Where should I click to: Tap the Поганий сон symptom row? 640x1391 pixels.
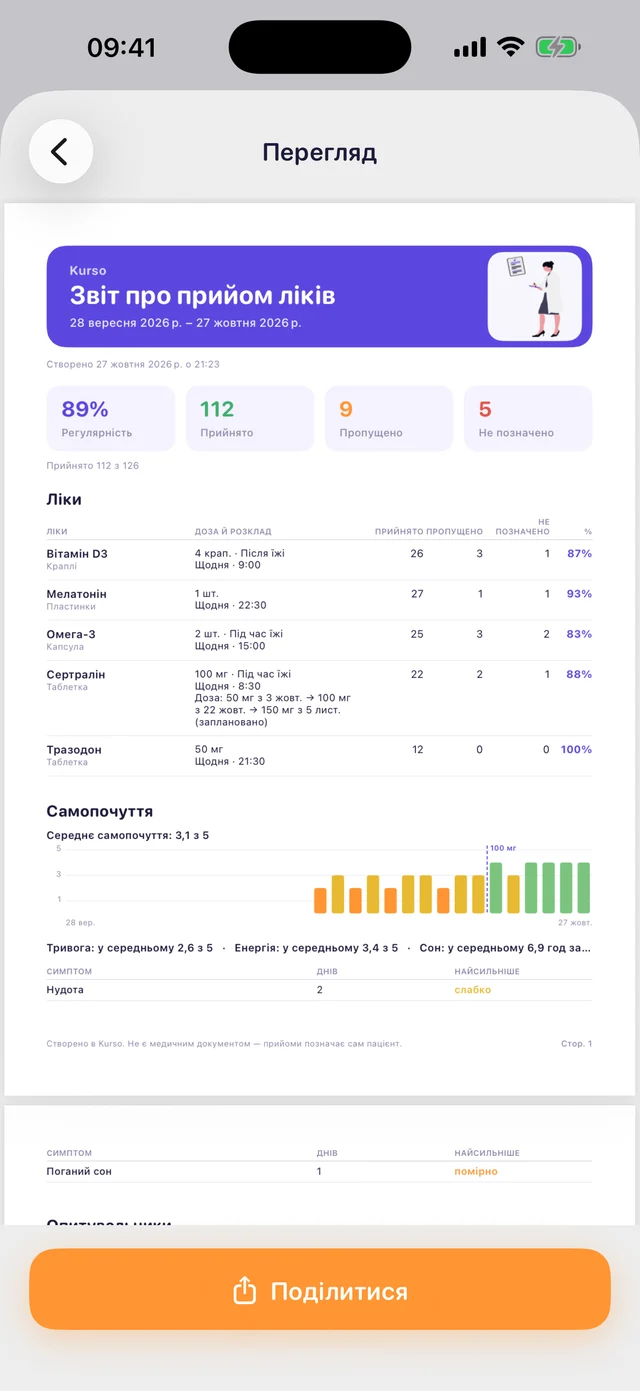point(319,1171)
